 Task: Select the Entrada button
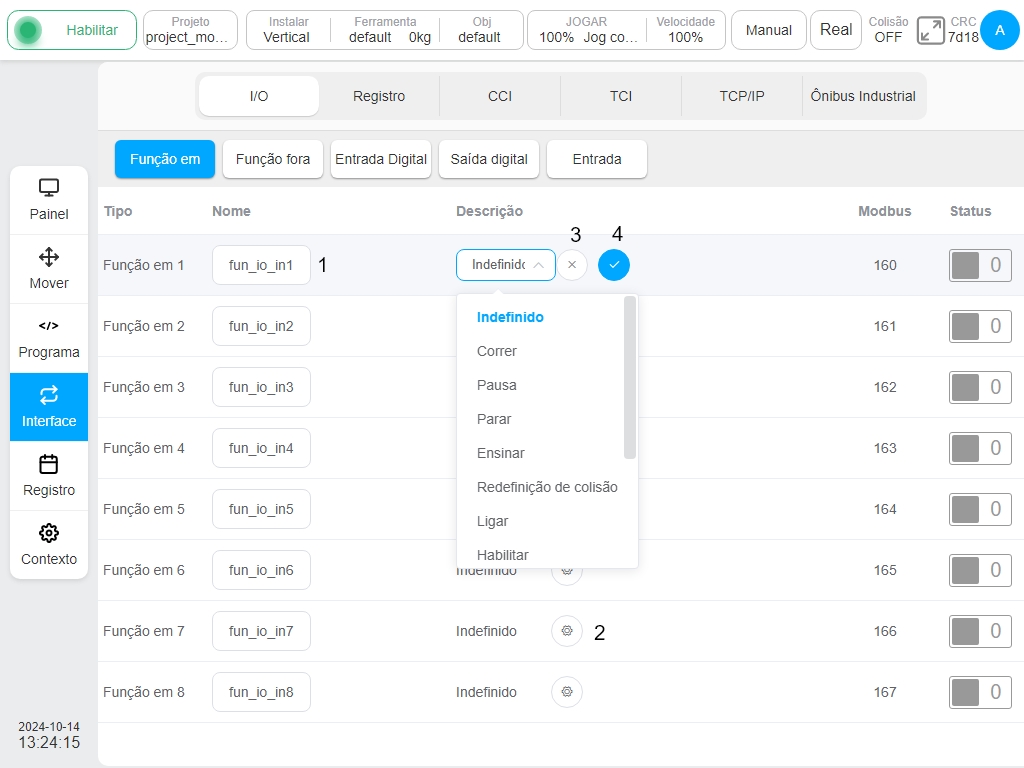tap(597, 159)
